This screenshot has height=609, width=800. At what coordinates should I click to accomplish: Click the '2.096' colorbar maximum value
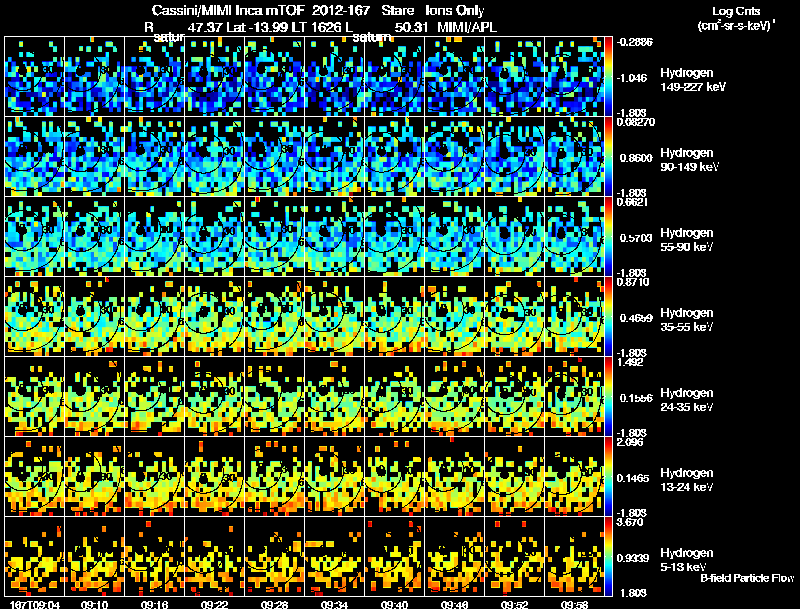coord(630,442)
